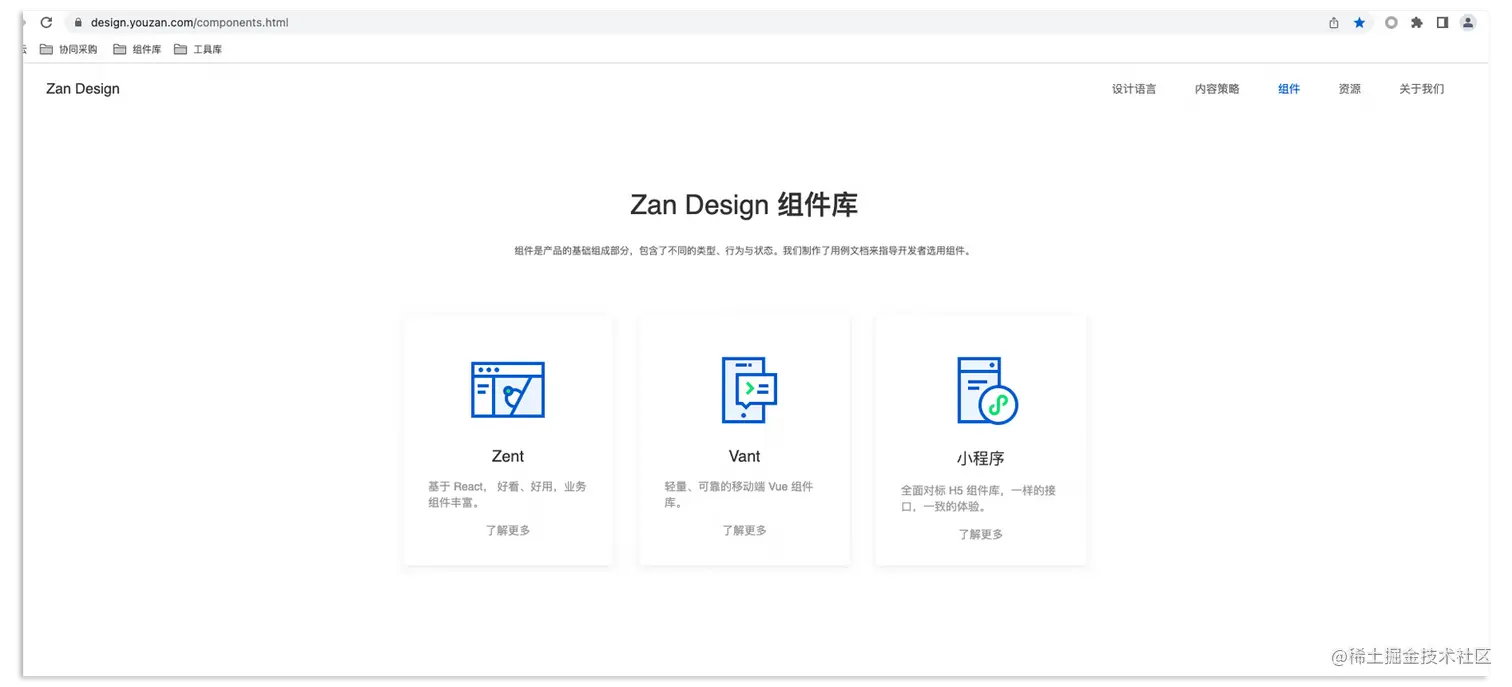Select the 组件 nav item
1512x687 pixels.
(1289, 89)
